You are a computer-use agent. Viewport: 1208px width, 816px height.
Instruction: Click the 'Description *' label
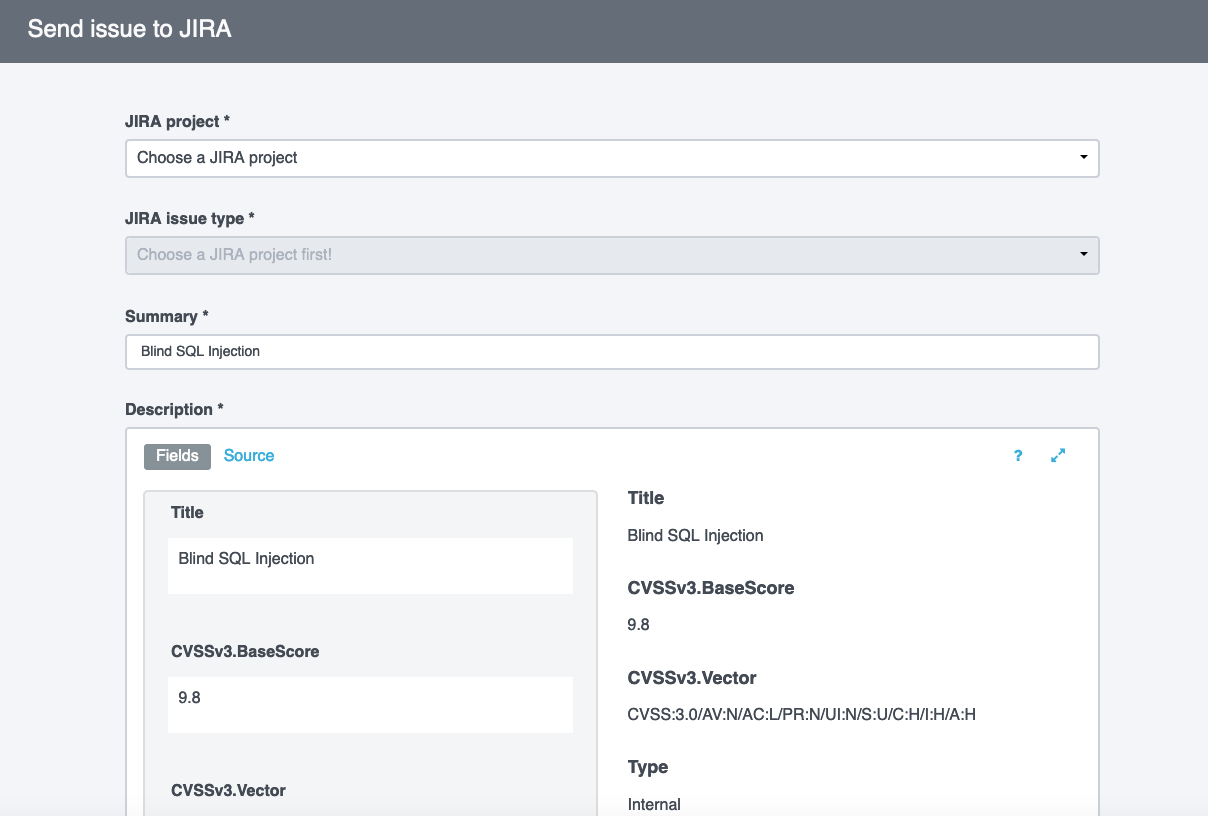(x=175, y=409)
